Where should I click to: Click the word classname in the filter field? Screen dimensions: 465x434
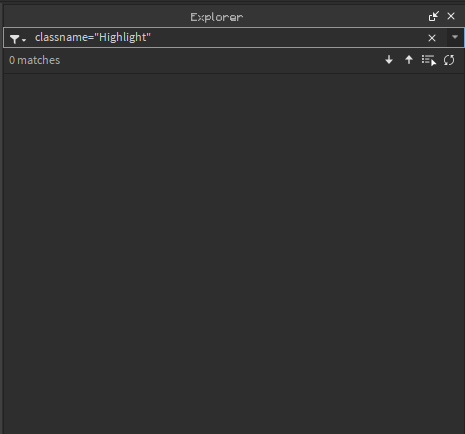click(61, 37)
